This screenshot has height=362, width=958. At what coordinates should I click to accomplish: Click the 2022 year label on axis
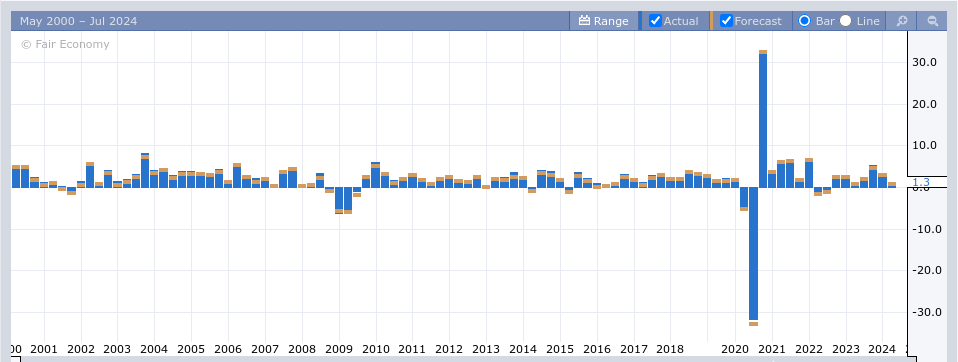click(809, 349)
